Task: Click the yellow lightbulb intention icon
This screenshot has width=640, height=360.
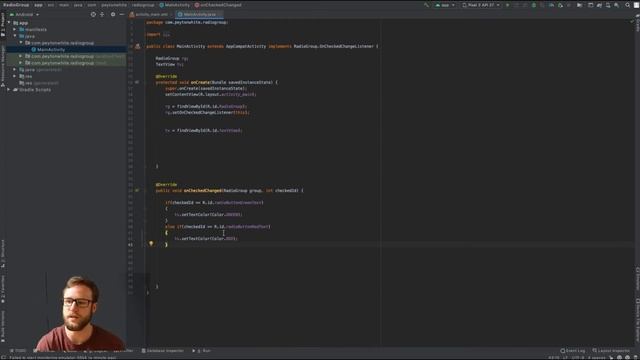Action: (x=151, y=244)
